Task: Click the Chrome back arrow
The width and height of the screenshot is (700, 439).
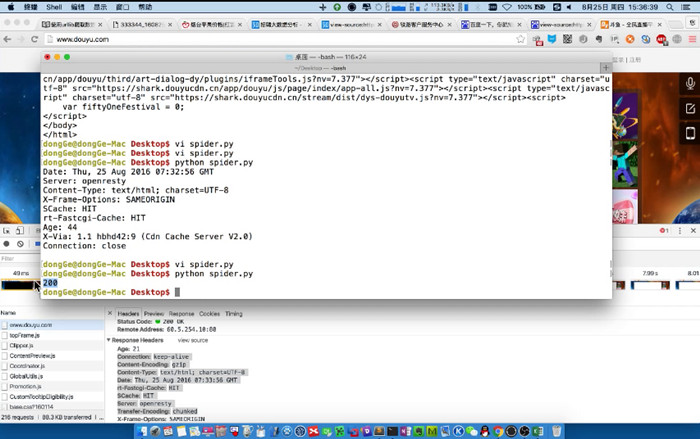Action: (x=7, y=39)
